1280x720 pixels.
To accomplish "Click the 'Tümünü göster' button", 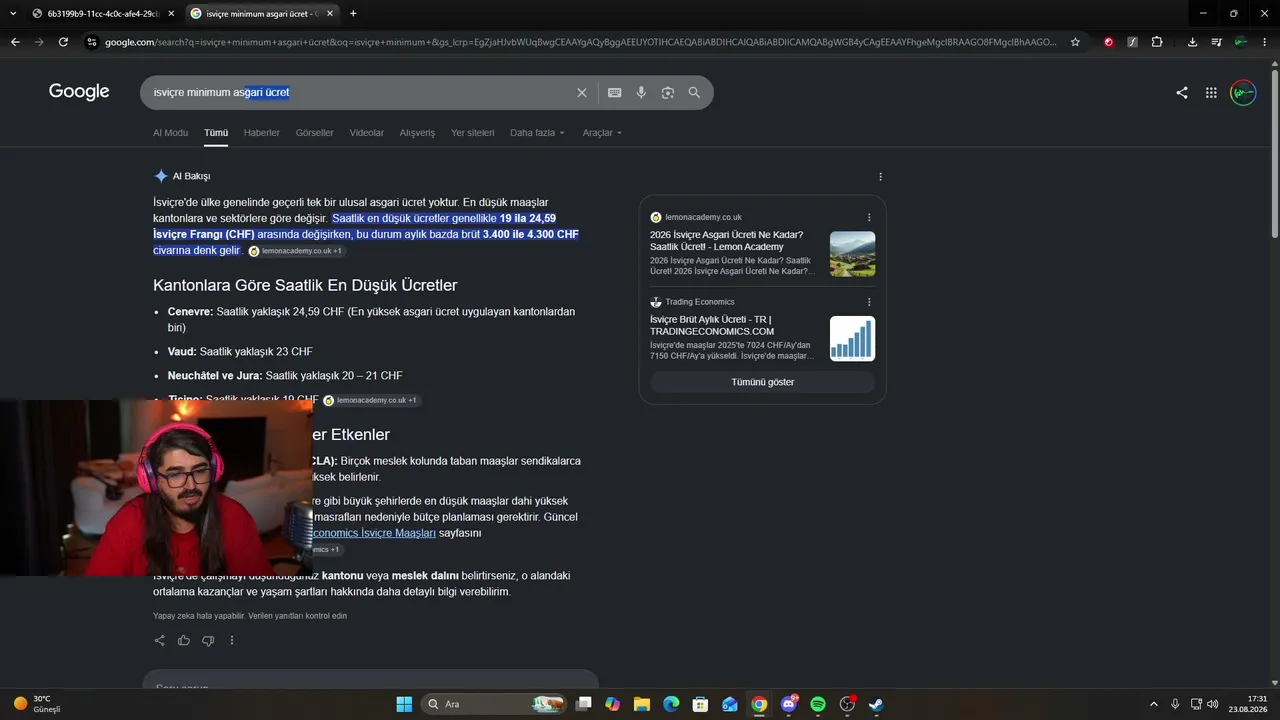I will (762, 382).
